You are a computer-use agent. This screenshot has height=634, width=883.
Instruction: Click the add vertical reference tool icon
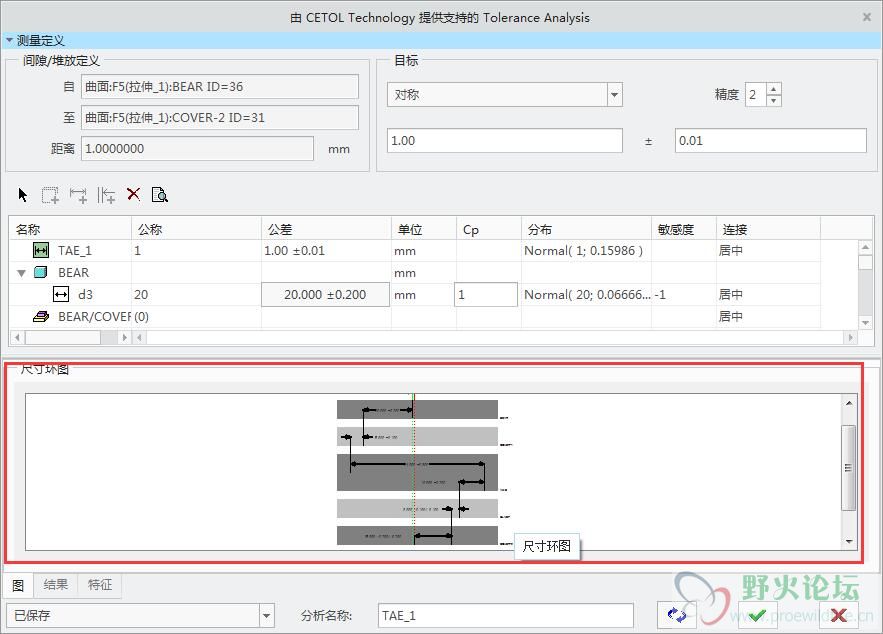pyautogui.click(x=106, y=195)
